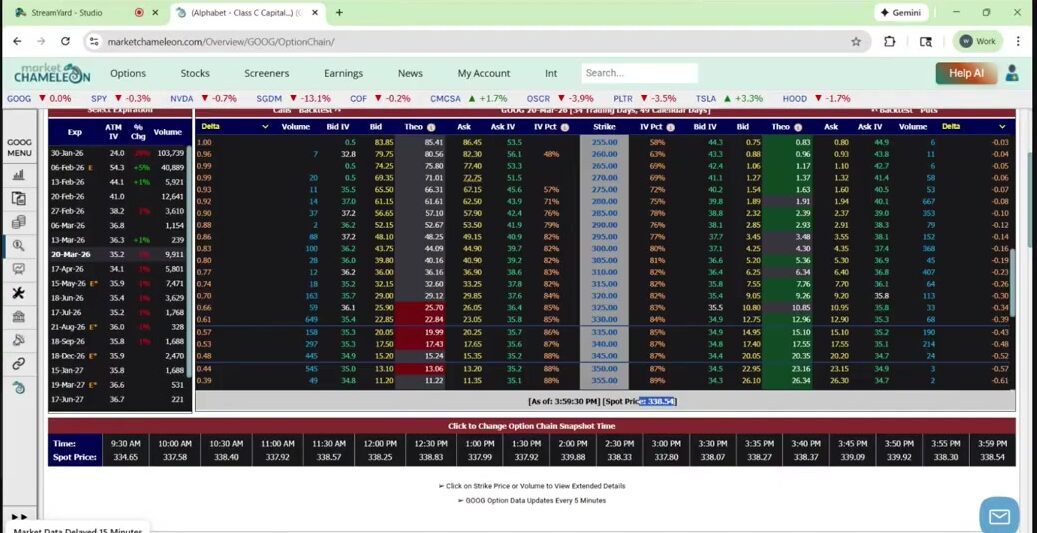The image size is (1037, 533).
Task: Select the 30-Jan-26 expiration row
Action: (118, 153)
